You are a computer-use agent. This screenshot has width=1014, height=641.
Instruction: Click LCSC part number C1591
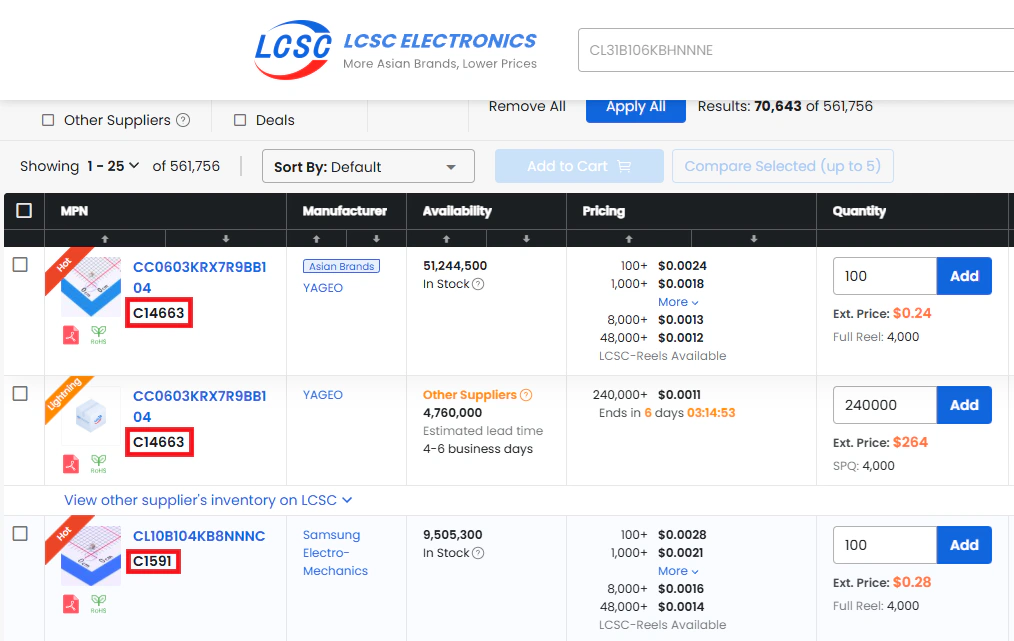point(153,561)
